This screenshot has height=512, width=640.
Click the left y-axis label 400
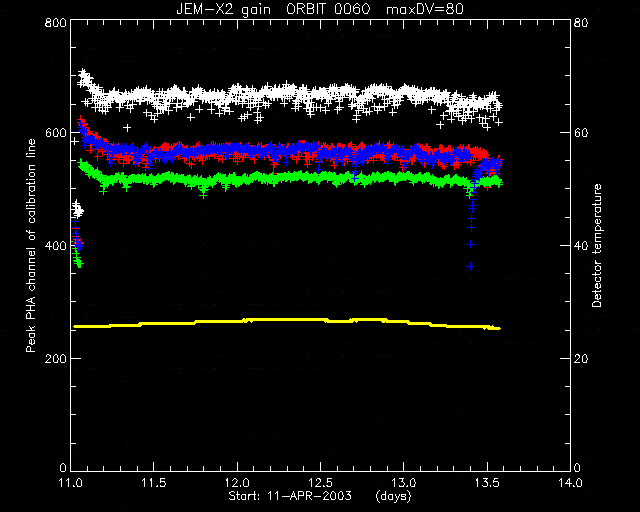pos(56,246)
